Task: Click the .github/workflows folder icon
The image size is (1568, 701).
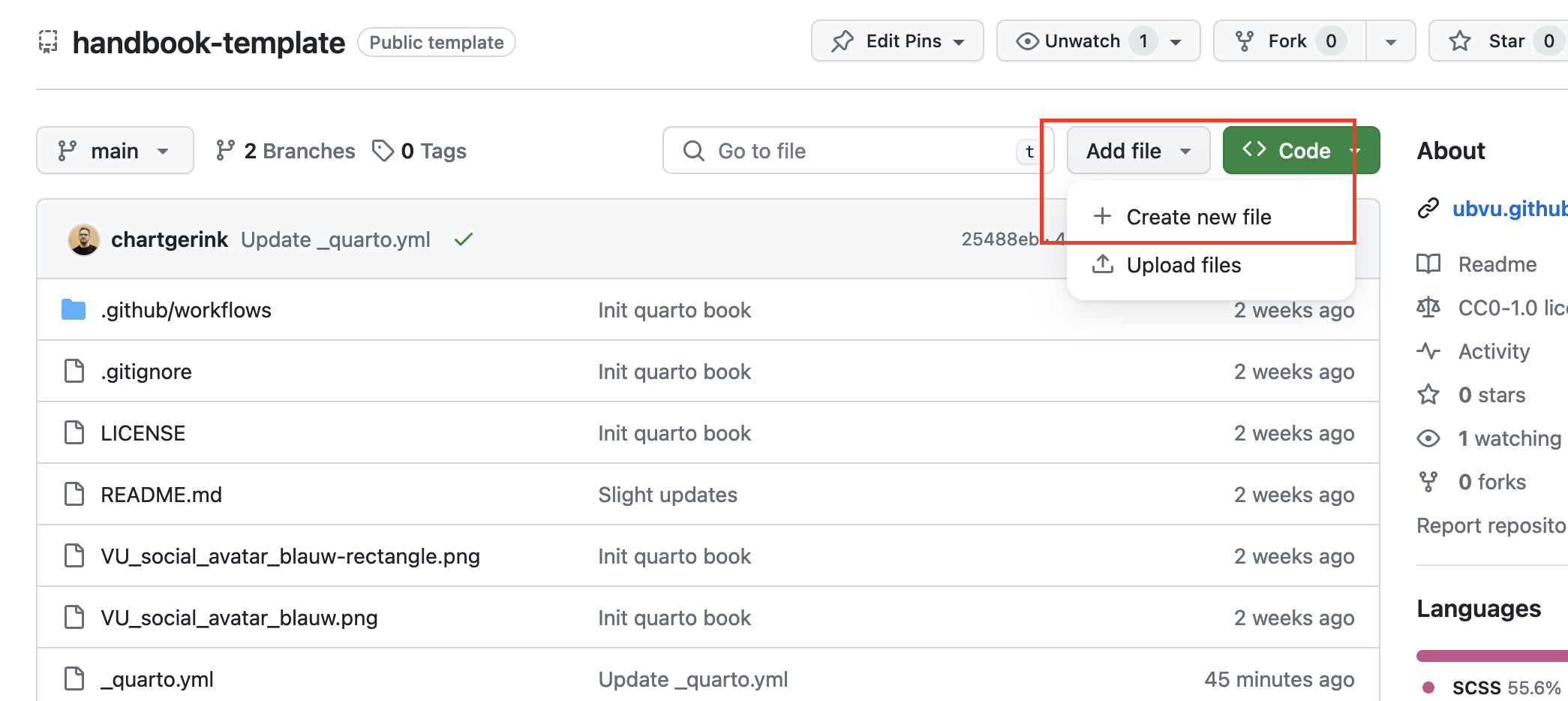Action: (74, 309)
